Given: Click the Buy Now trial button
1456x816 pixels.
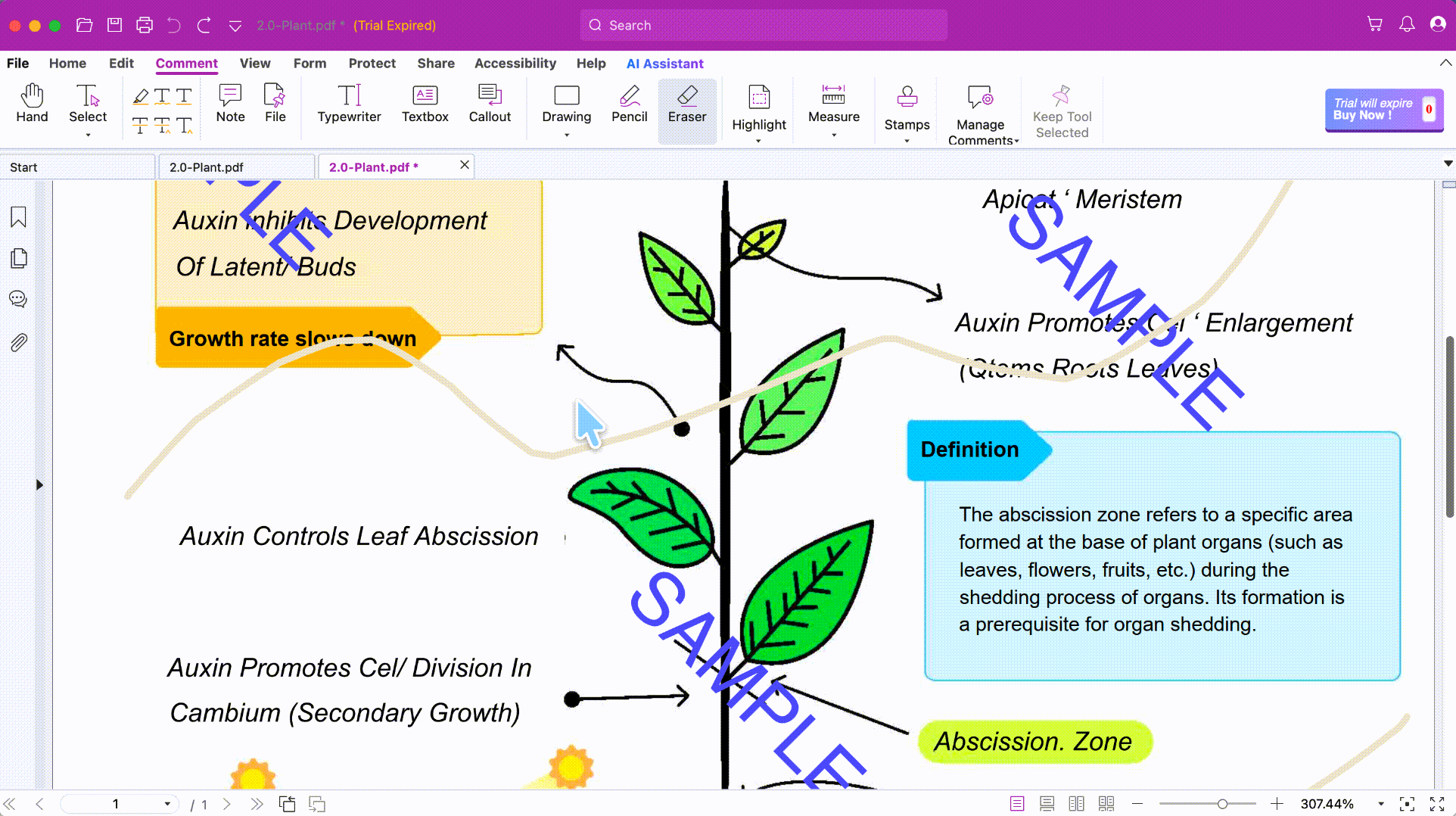Looking at the screenshot, I should 1383,111.
